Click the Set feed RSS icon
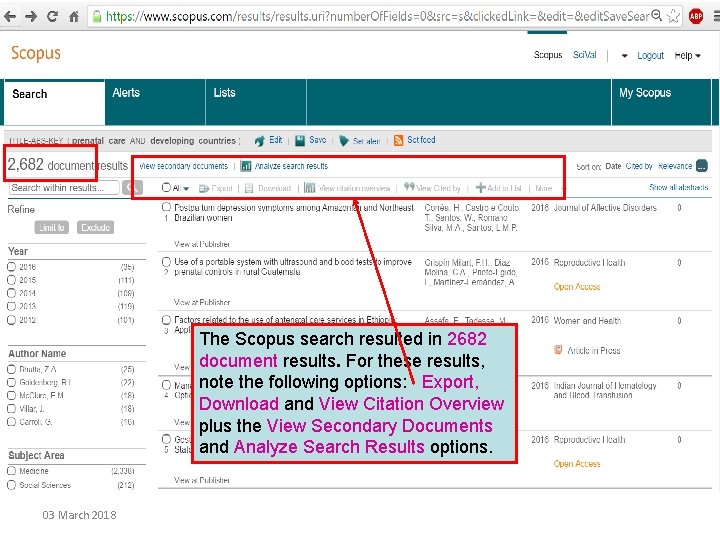The width and height of the screenshot is (720, 540). click(399, 140)
